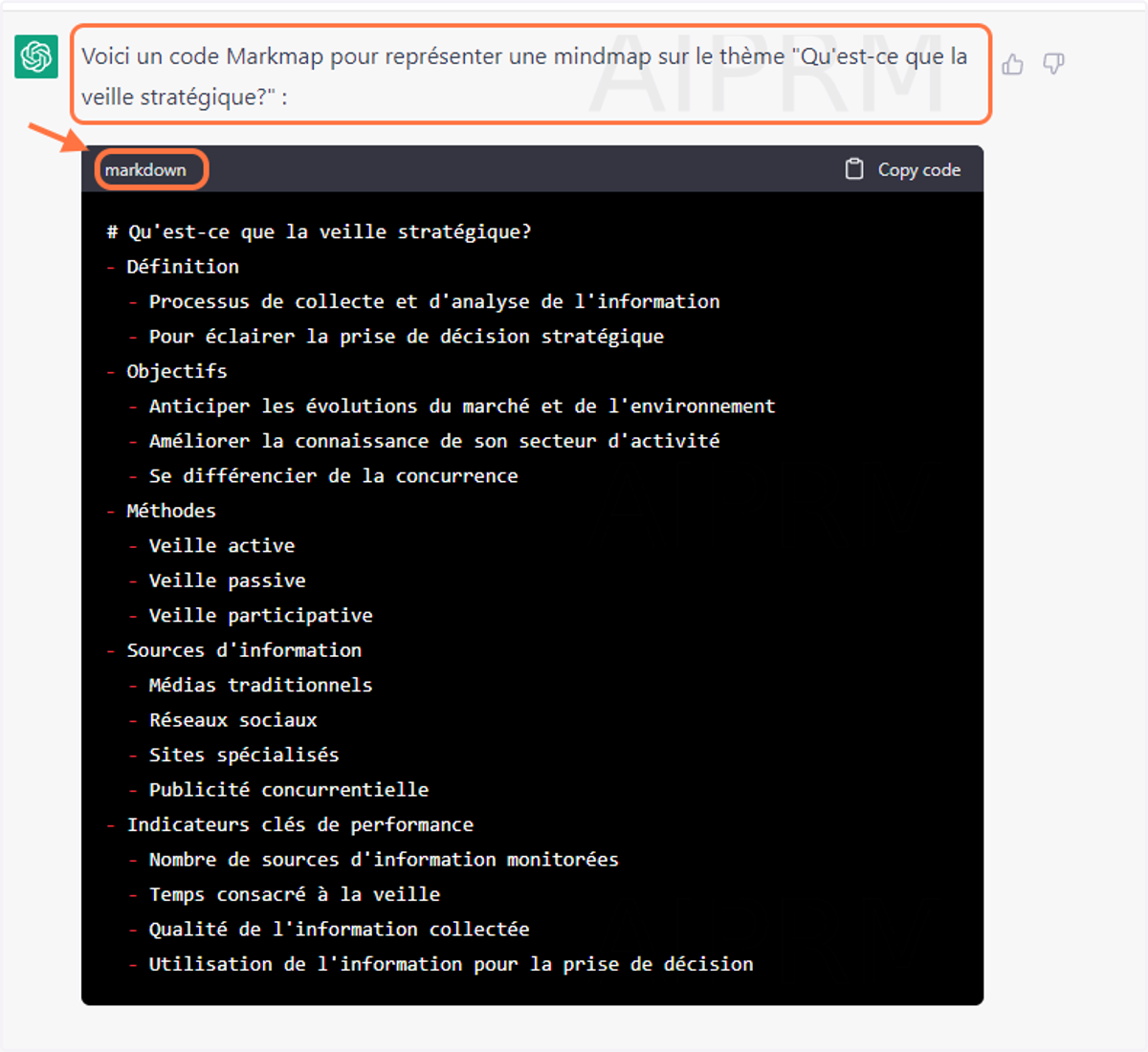Click 'Processus de collecte et d'analyse de l'information'
The width and height of the screenshot is (1148, 1052).
tap(434, 302)
